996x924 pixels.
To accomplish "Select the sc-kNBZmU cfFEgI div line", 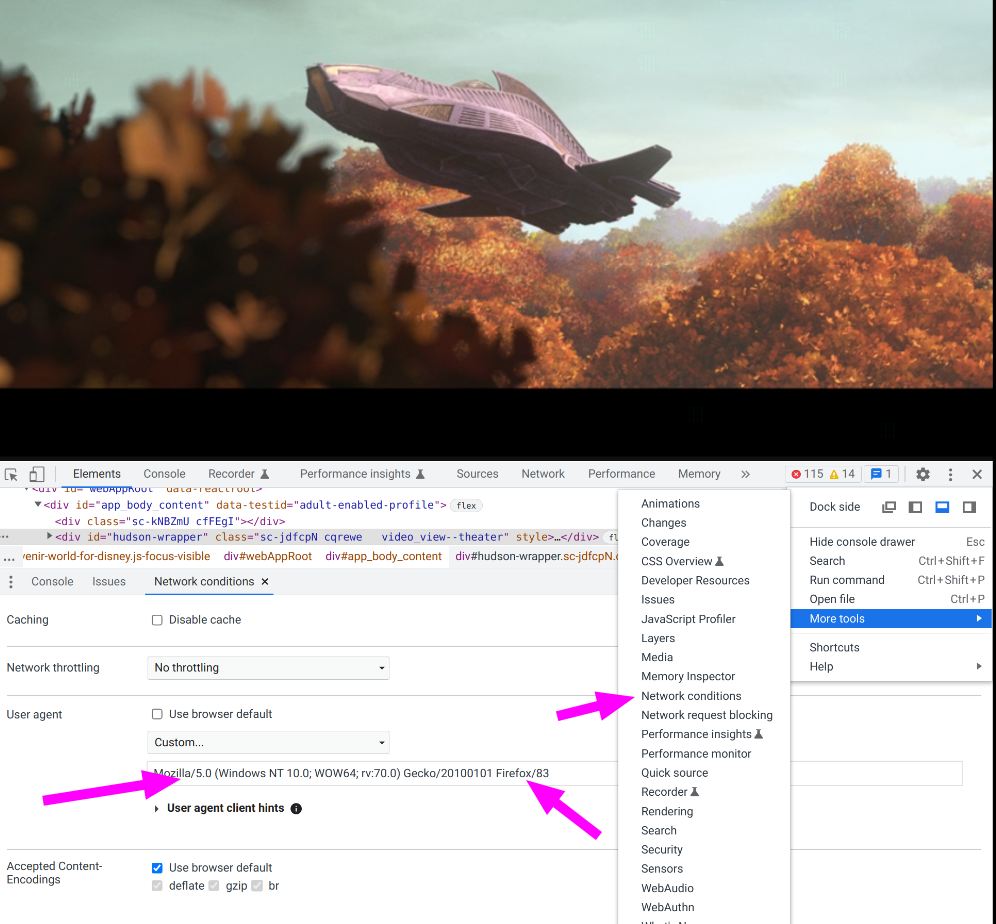I will pyautogui.click(x=170, y=521).
